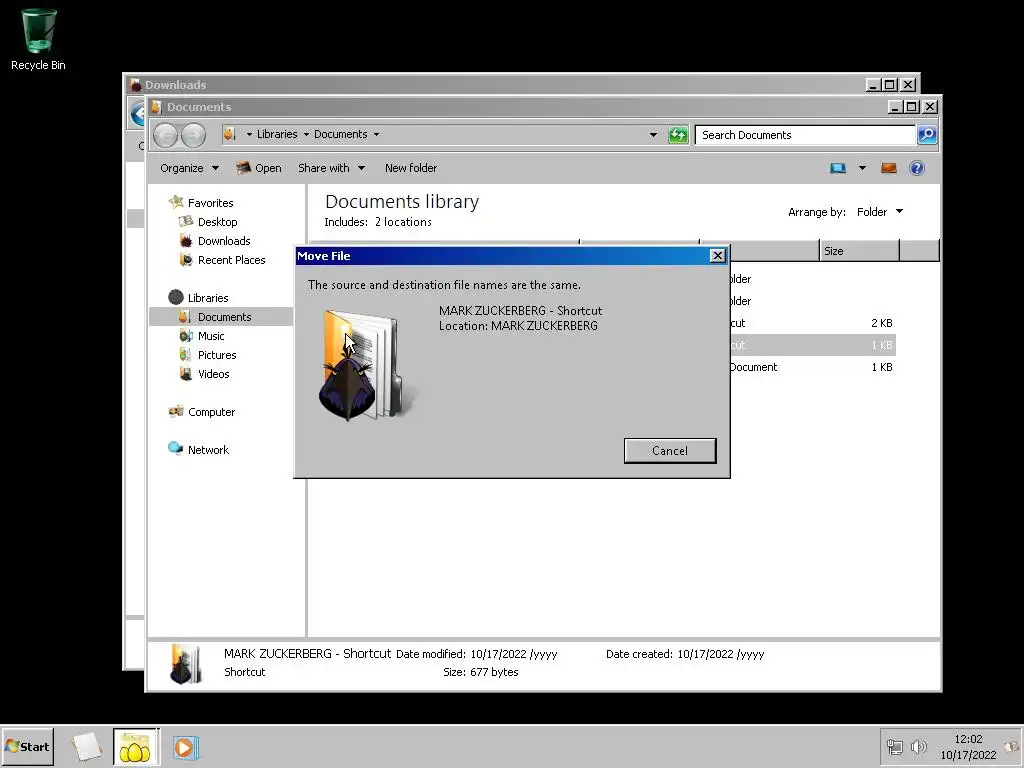This screenshot has height=768, width=1024.
Task: Open the notepad icon on the taskbar
Action: [86, 747]
